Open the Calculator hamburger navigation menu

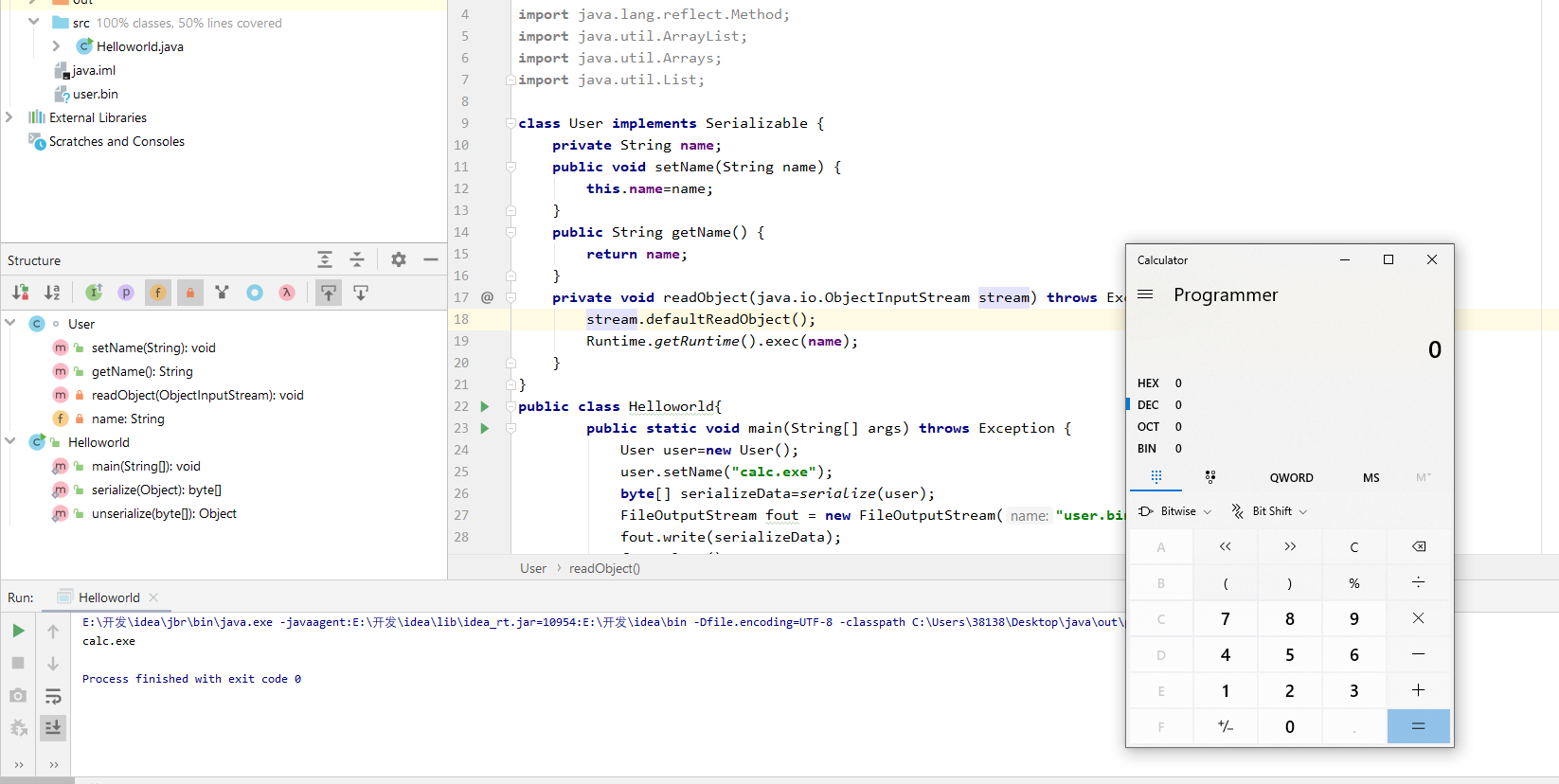click(1145, 294)
